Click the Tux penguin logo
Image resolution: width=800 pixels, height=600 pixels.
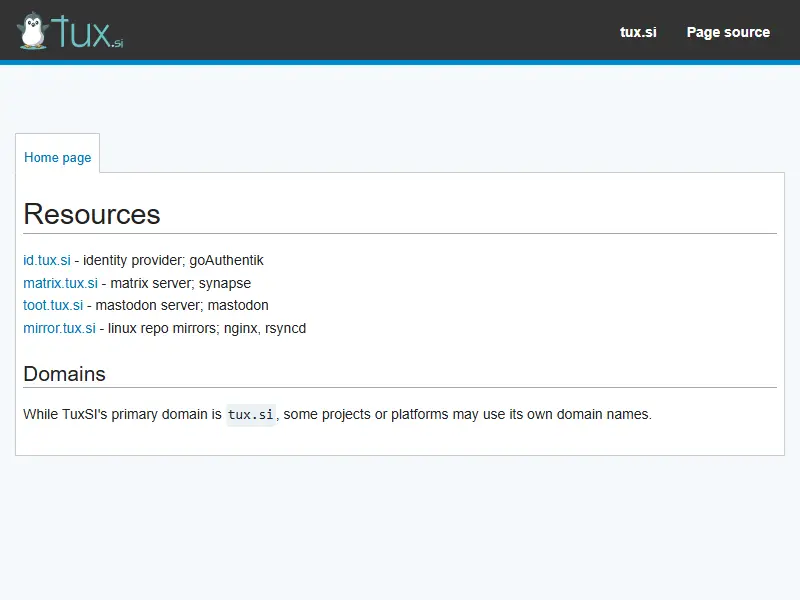[70, 31]
